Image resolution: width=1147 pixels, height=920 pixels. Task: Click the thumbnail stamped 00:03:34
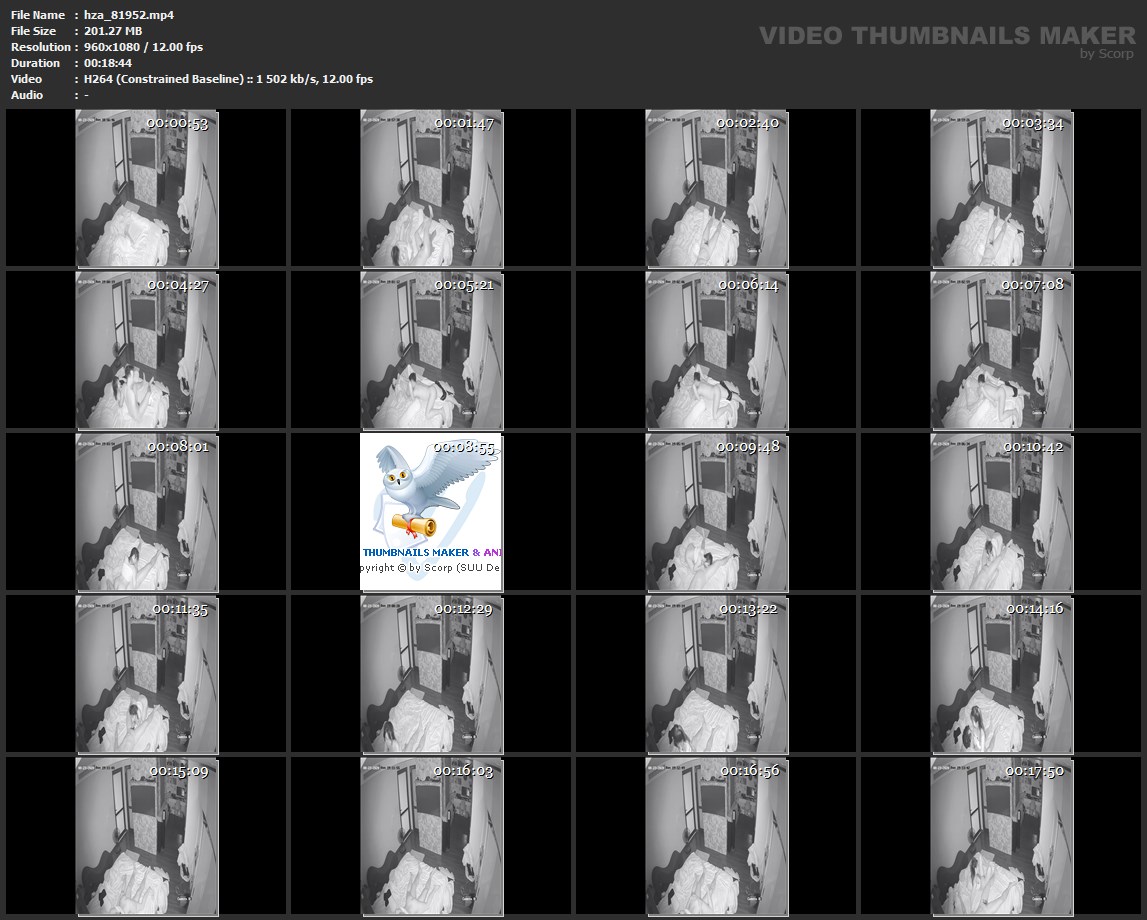click(1001, 188)
